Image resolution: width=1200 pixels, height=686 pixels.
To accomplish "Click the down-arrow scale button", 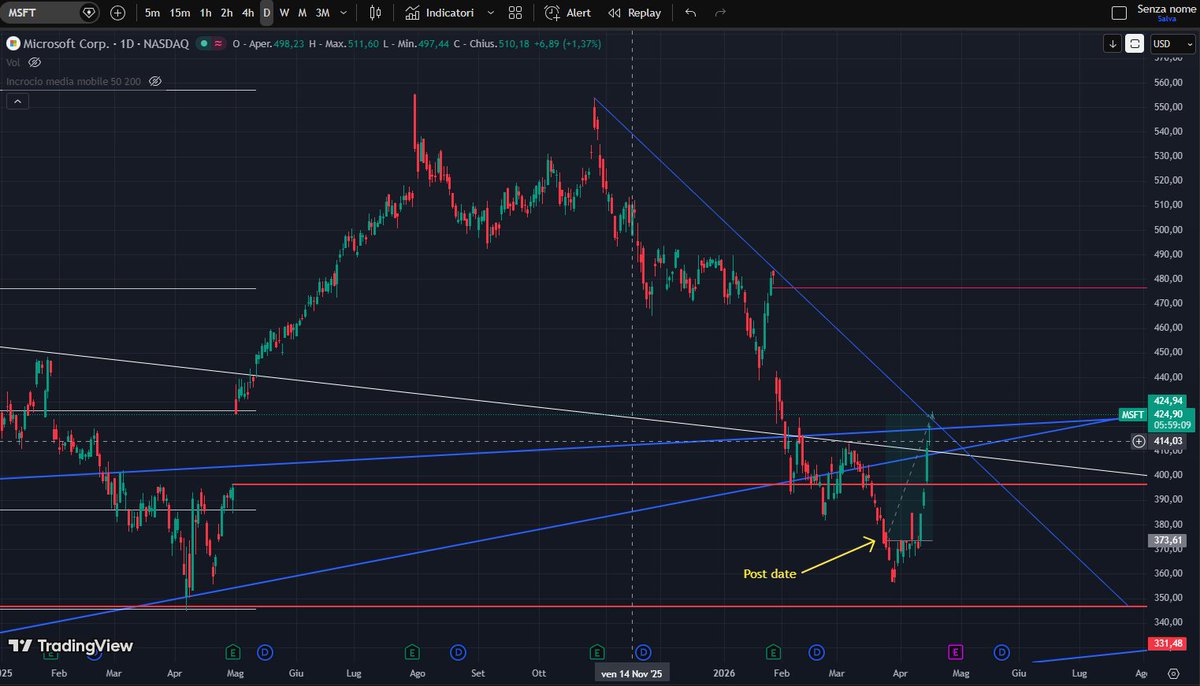I will 1113,44.
